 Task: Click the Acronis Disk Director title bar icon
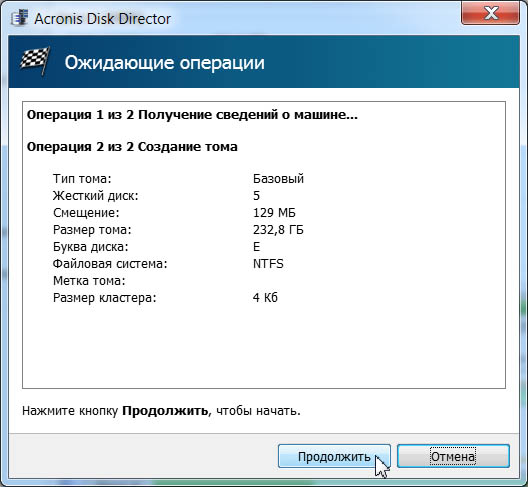[x=20, y=19]
